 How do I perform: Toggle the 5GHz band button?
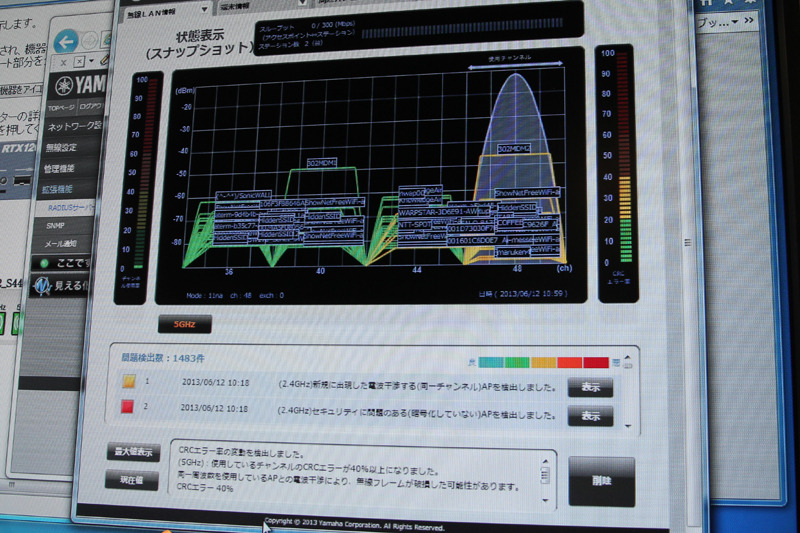coord(185,324)
